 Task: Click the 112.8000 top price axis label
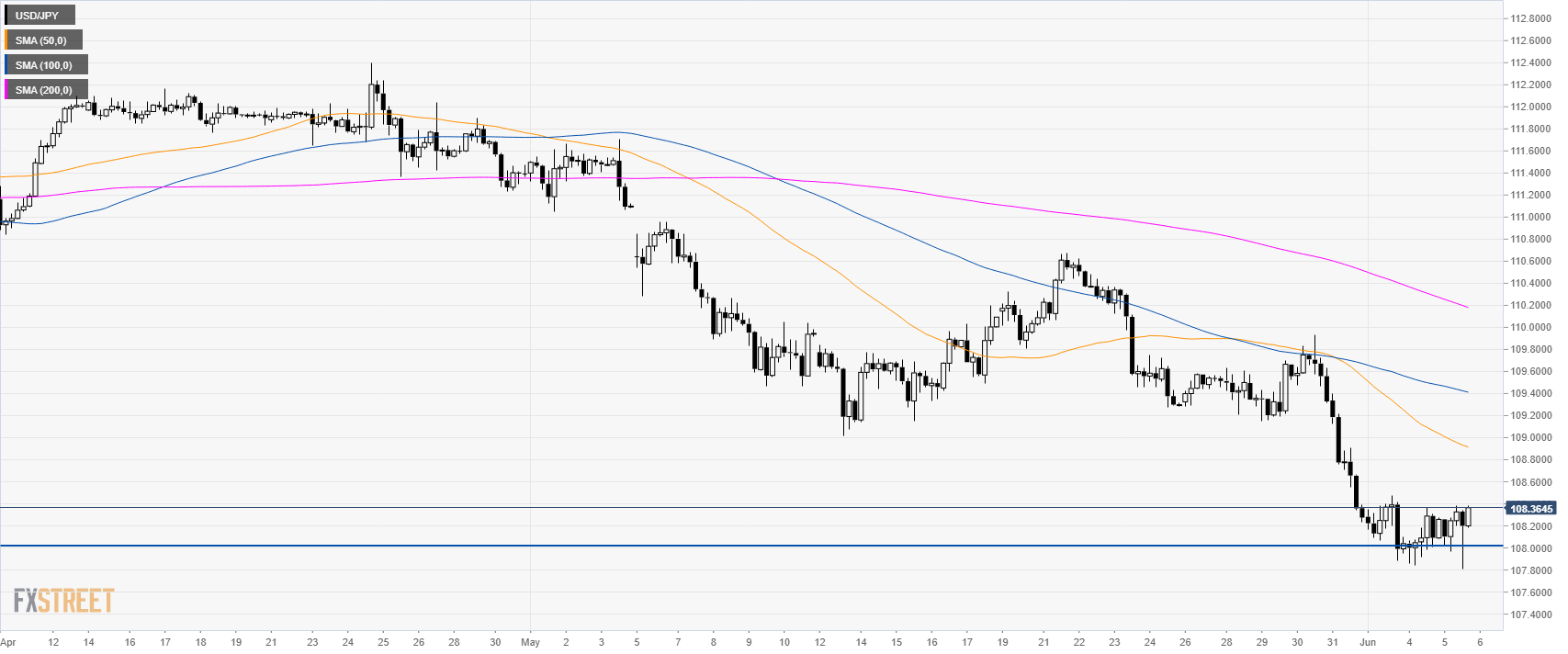coord(1531,18)
